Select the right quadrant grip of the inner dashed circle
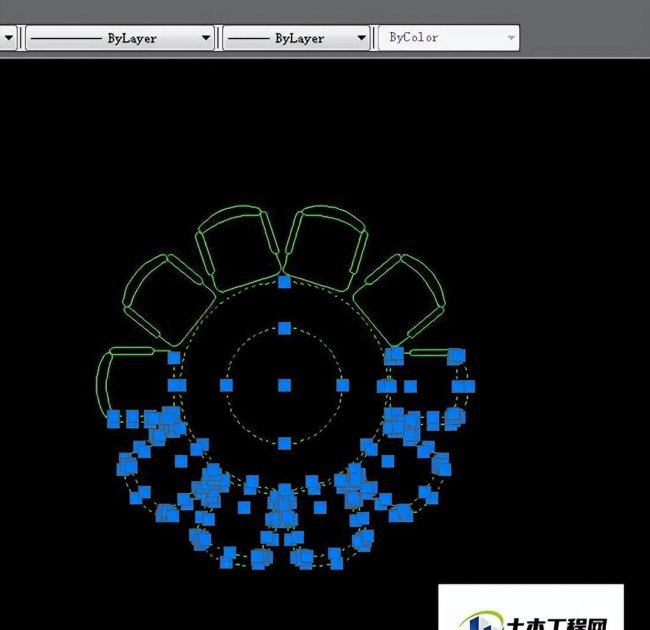 click(x=342, y=385)
